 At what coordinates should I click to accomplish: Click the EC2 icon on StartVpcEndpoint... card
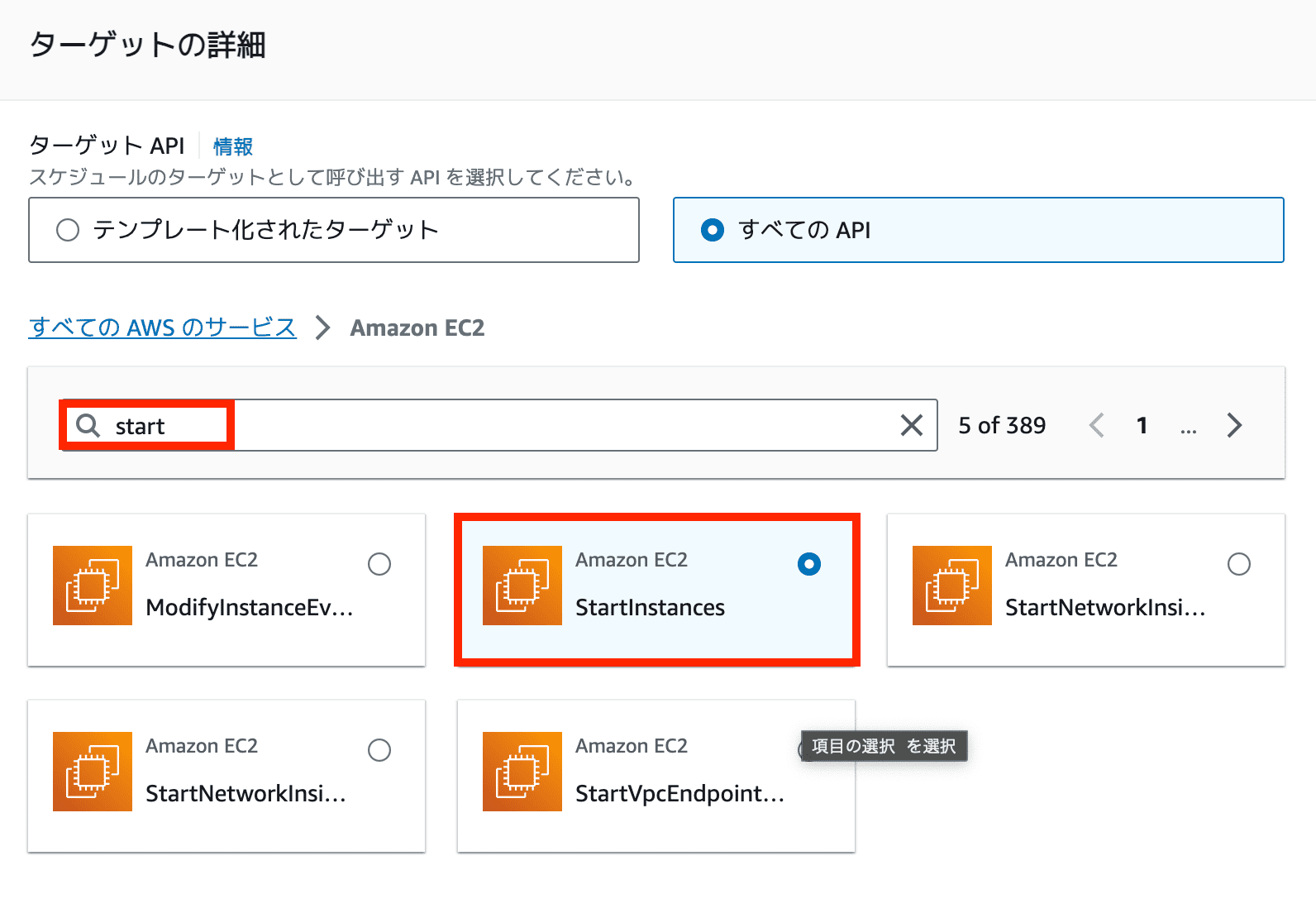(522, 772)
